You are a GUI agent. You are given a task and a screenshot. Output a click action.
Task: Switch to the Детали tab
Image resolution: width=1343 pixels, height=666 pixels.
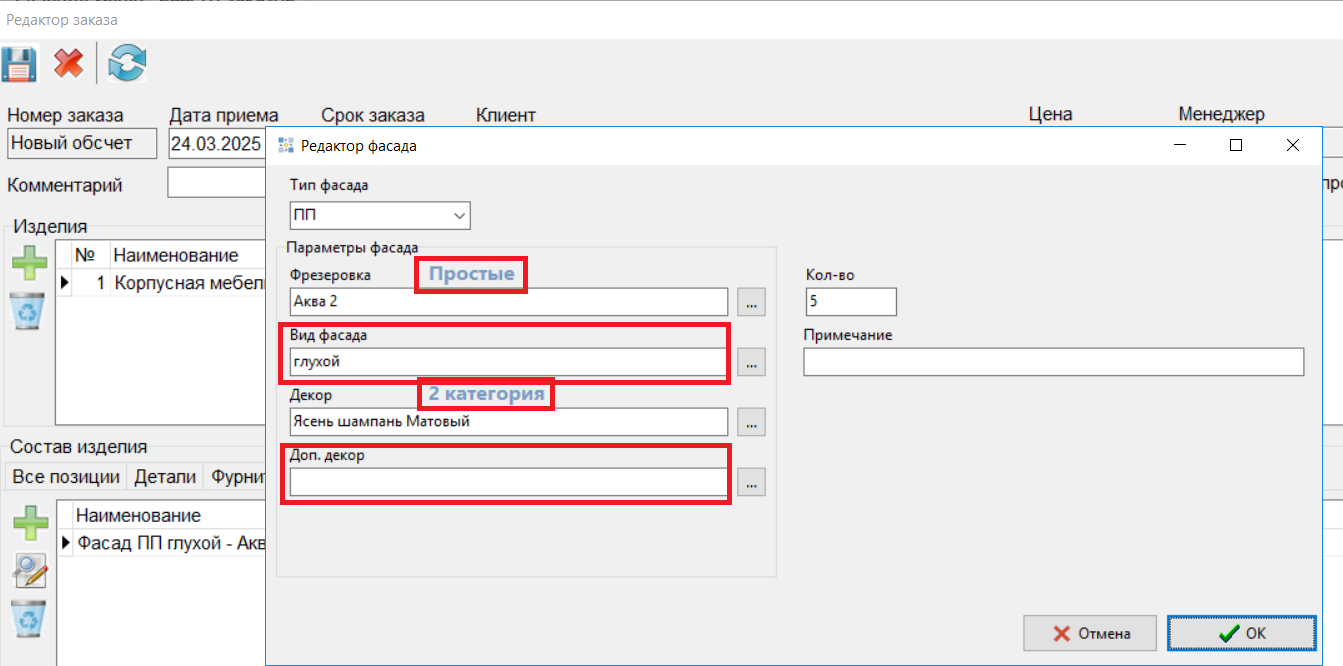point(165,477)
